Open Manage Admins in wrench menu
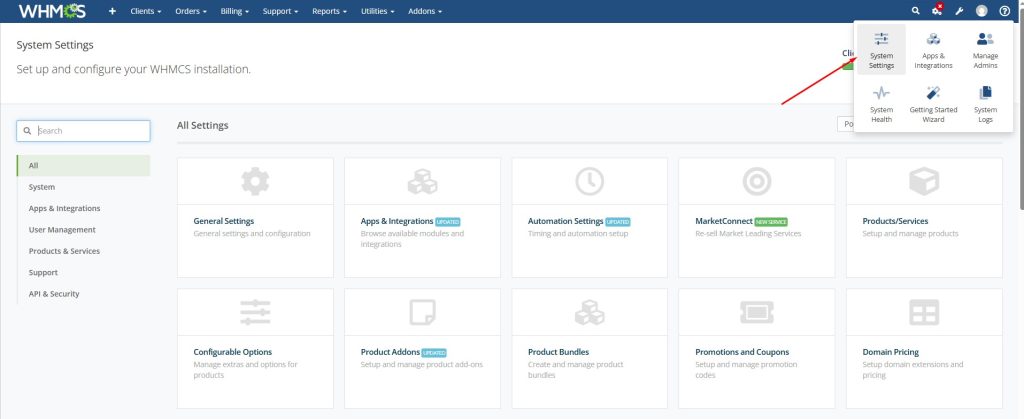 [985, 50]
